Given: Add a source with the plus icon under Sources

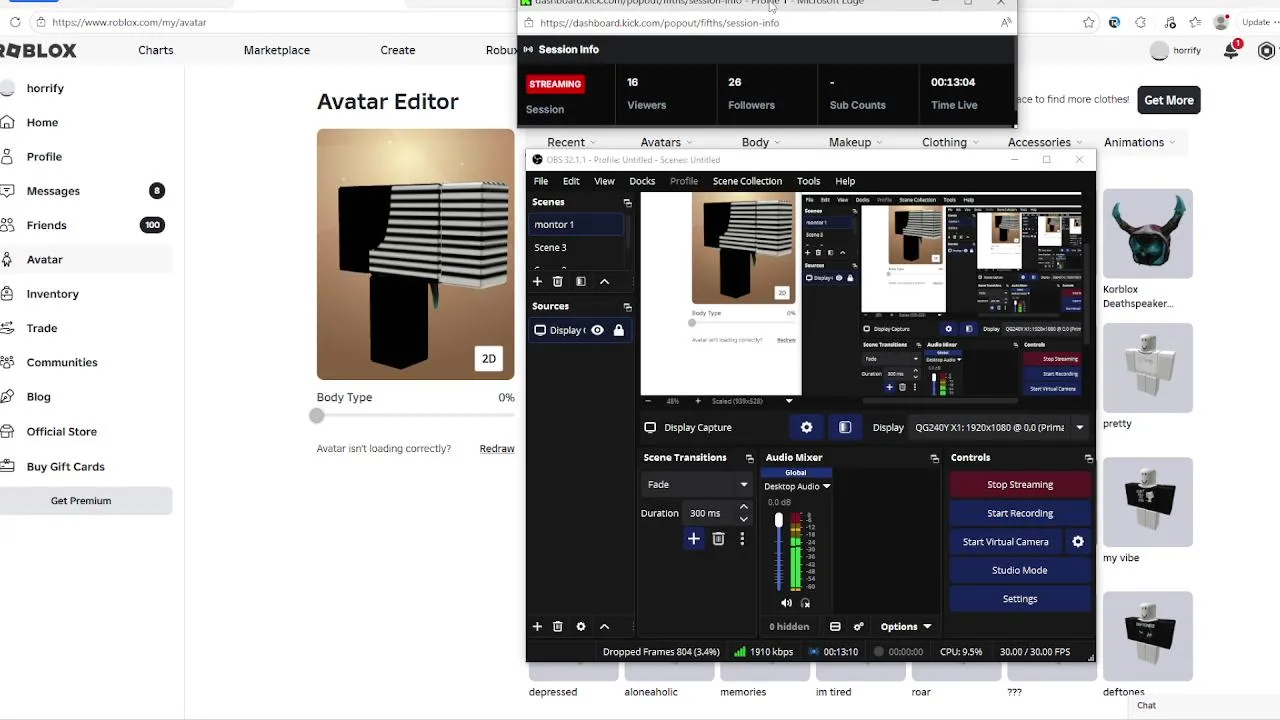Looking at the screenshot, I should [x=537, y=627].
